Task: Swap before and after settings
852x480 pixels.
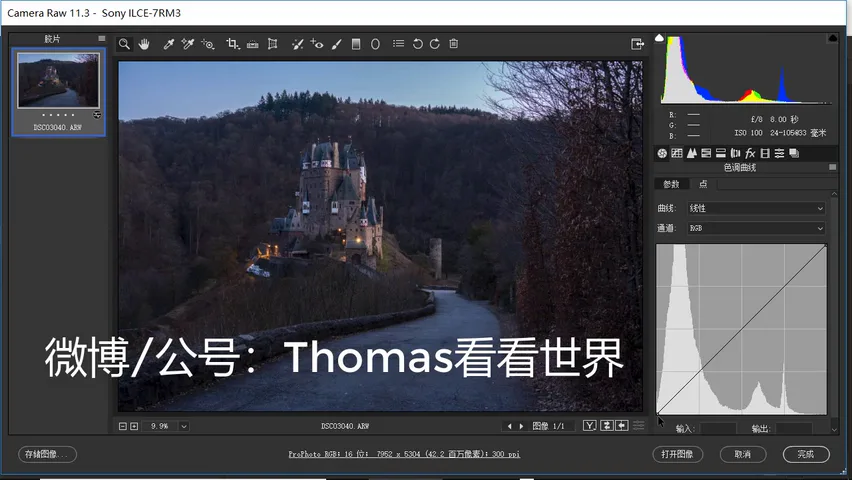Action: click(x=607, y=426)
